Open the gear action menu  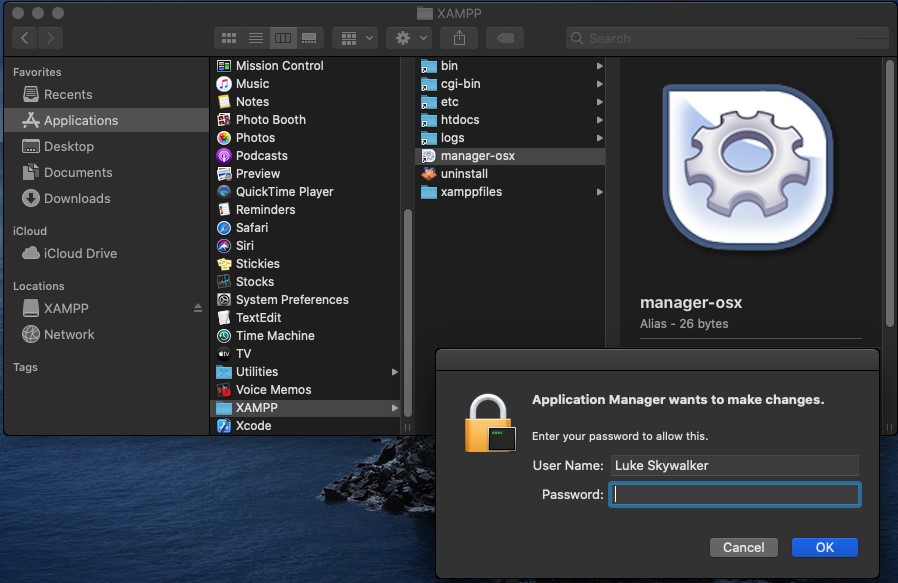(x=409, y=38)
